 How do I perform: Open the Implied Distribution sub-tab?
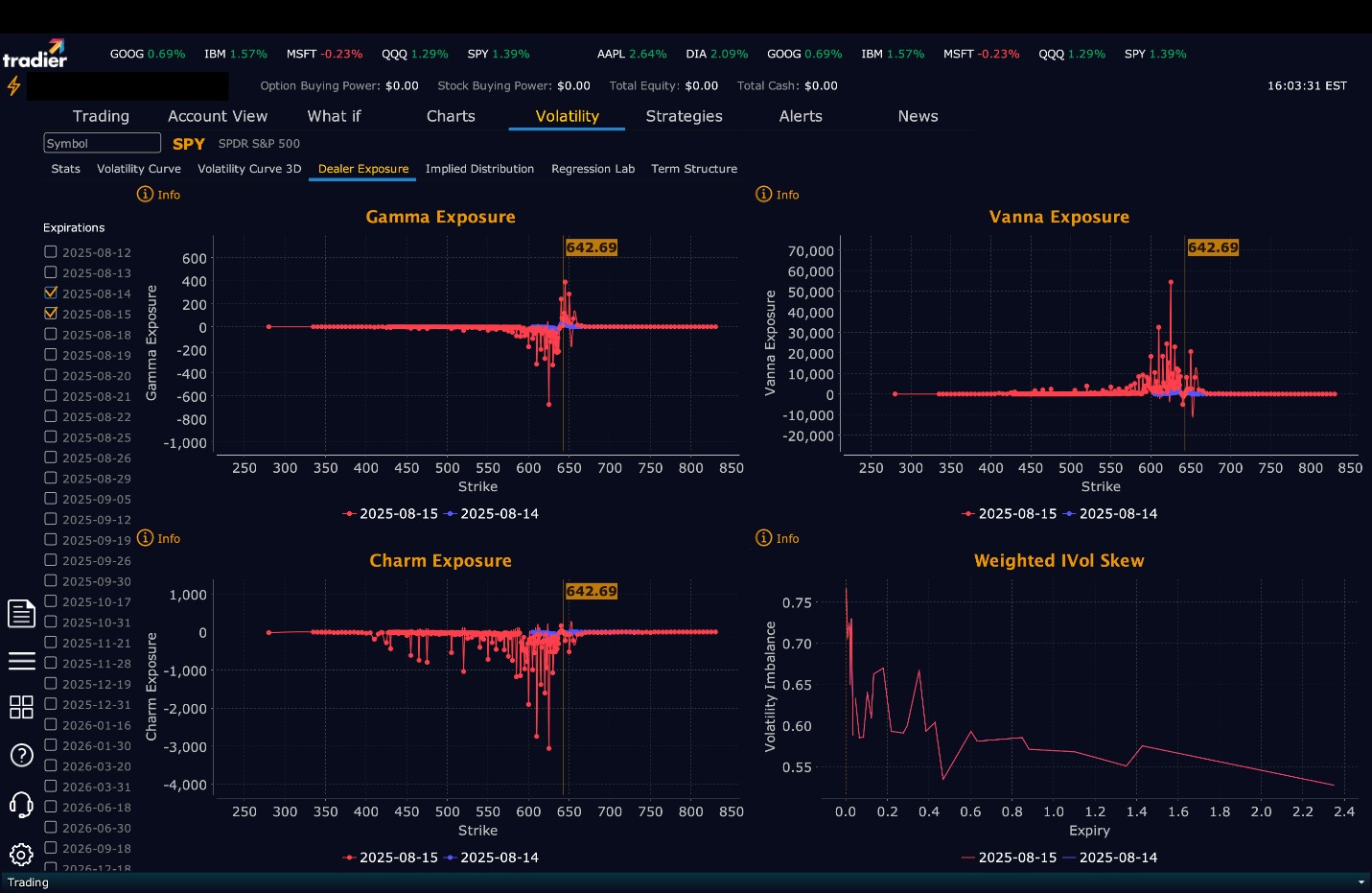(x=479, y=169)
